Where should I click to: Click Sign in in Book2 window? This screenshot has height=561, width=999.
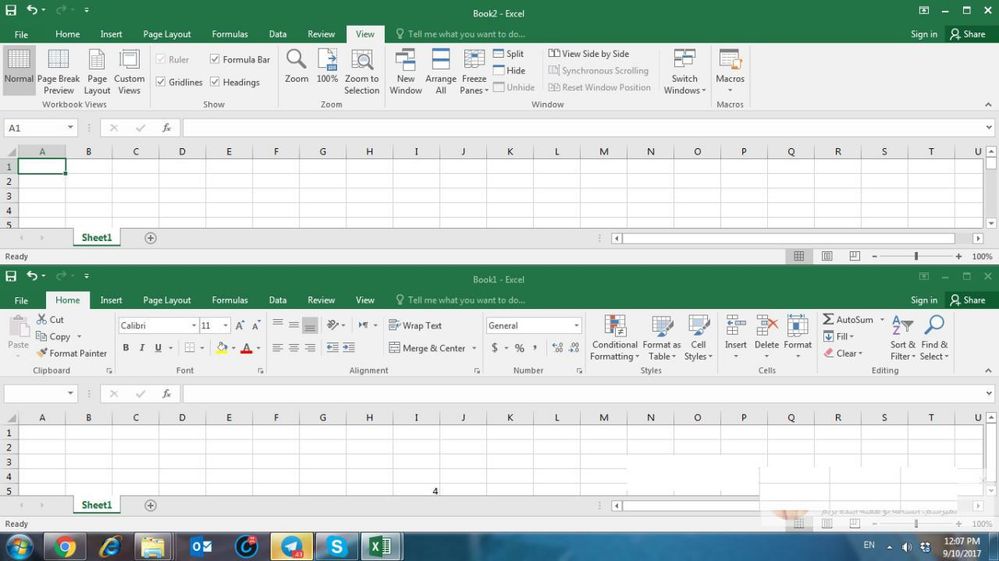point(924,34)
